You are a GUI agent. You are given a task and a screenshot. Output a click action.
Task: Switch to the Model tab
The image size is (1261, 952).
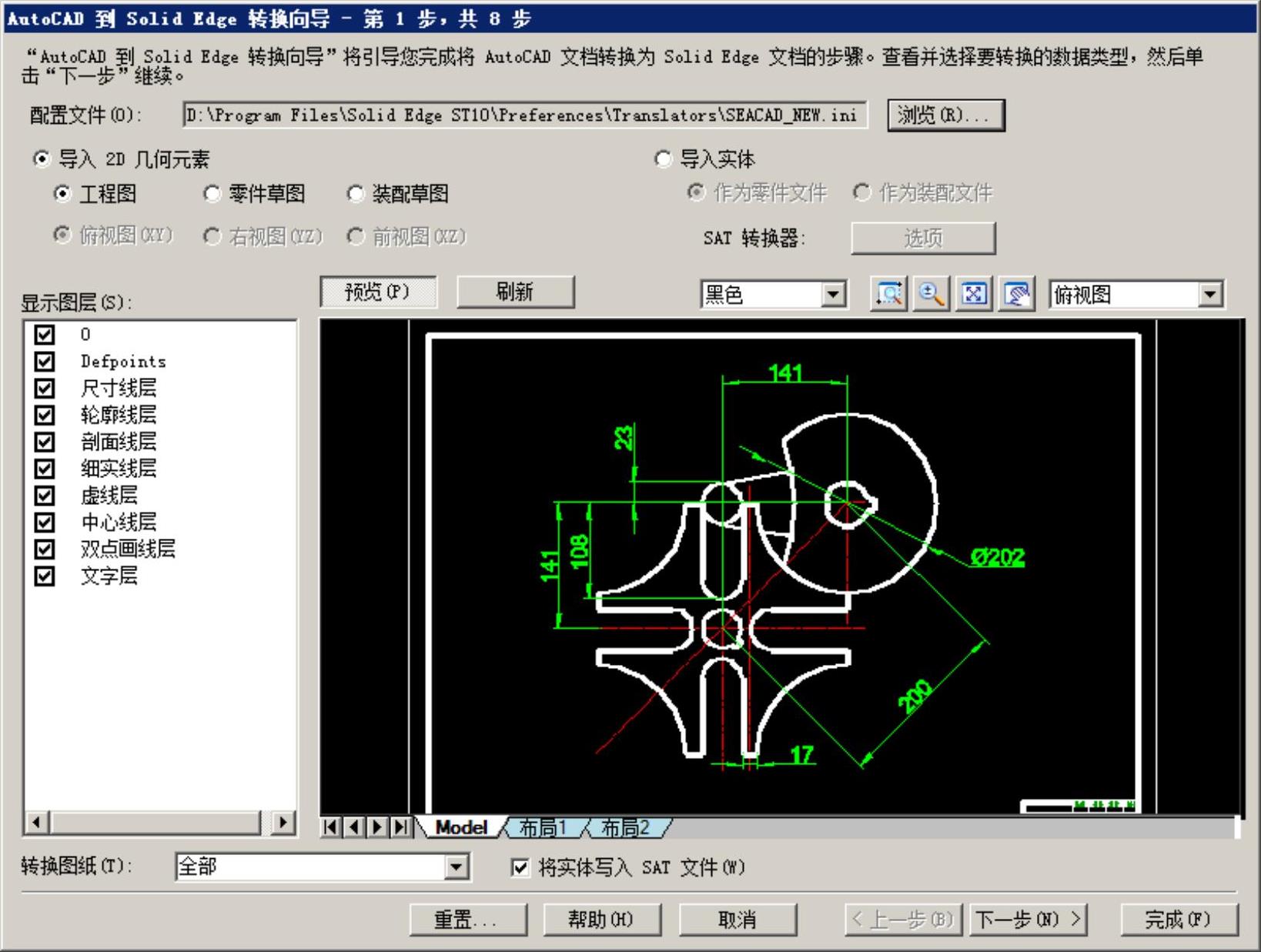(461, 827)
